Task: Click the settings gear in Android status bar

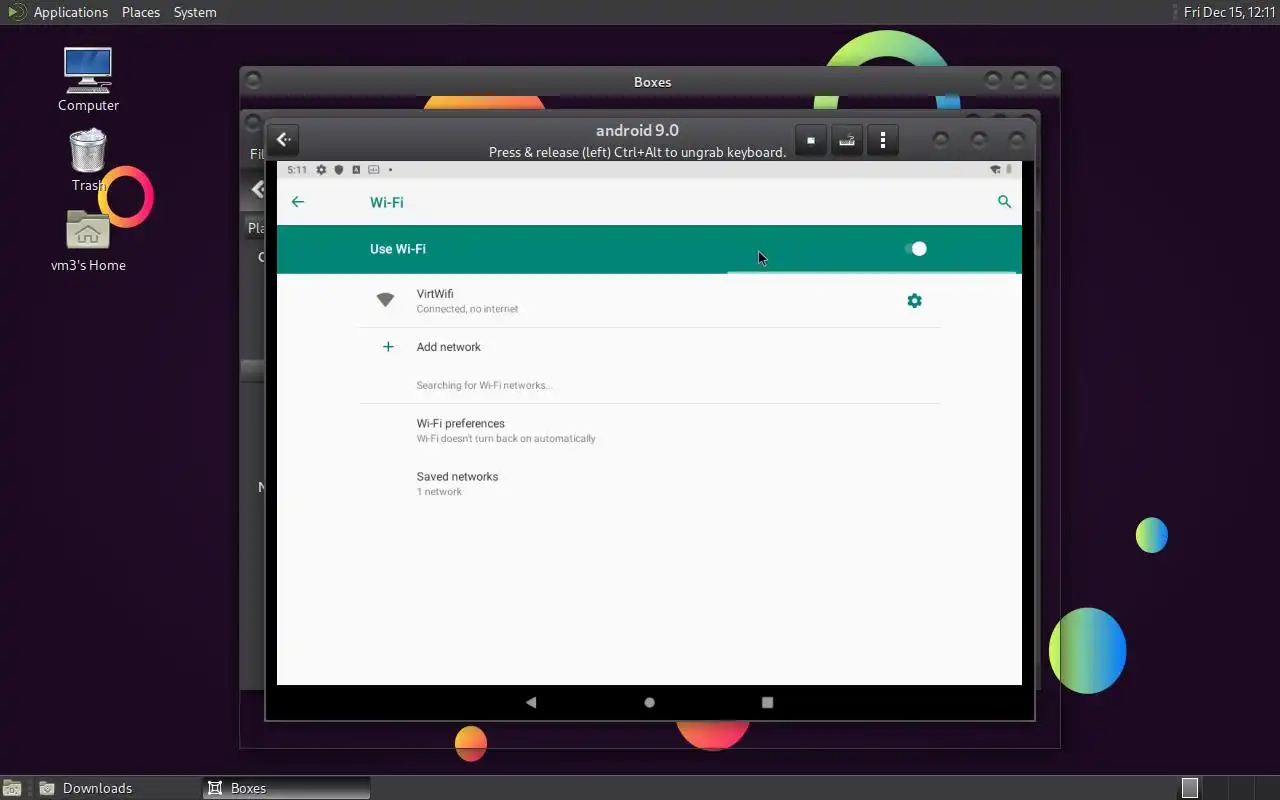Action: coord(321,170)
